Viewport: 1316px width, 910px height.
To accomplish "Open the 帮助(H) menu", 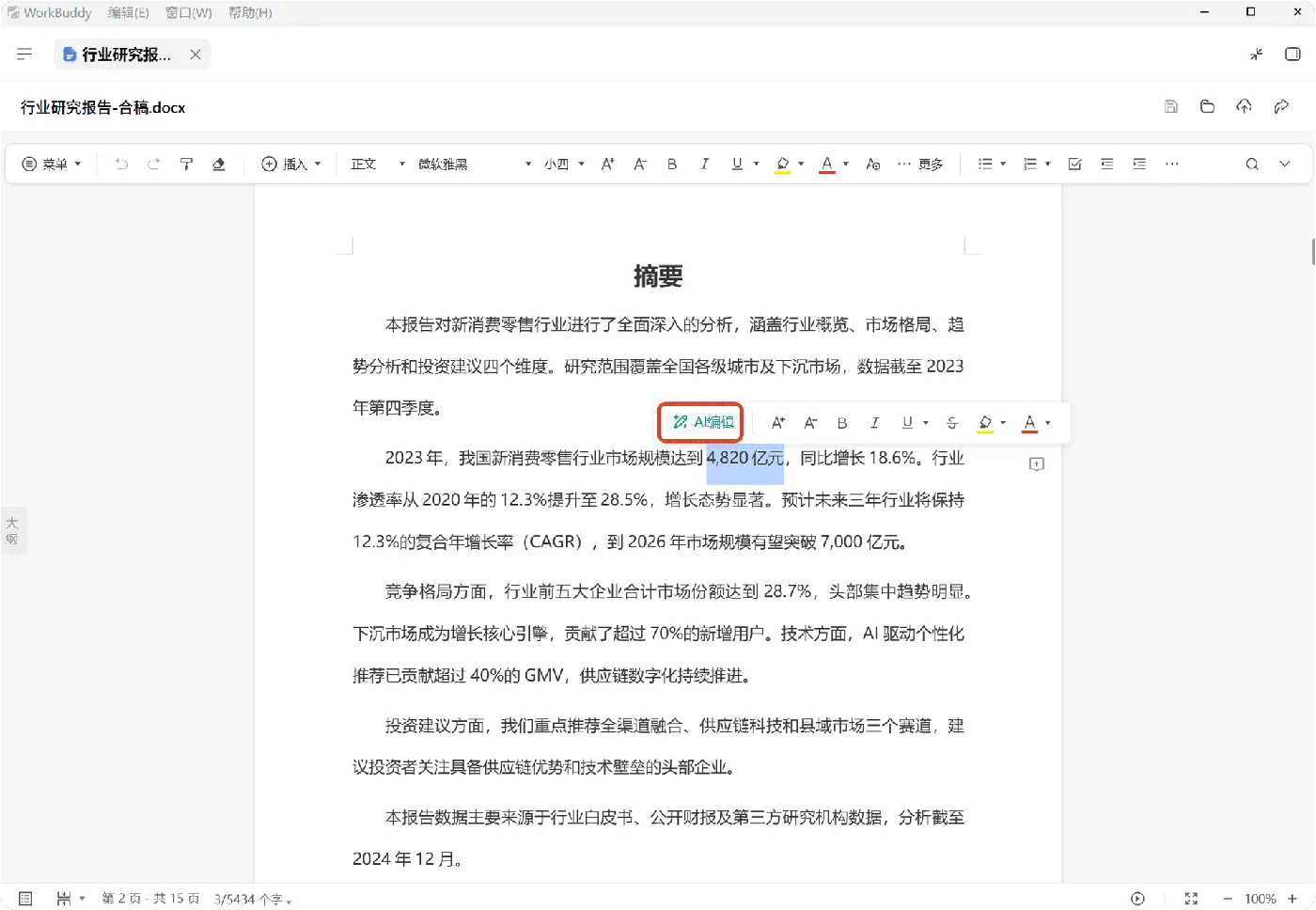I will pyautogui.click(x=250, y=13).
